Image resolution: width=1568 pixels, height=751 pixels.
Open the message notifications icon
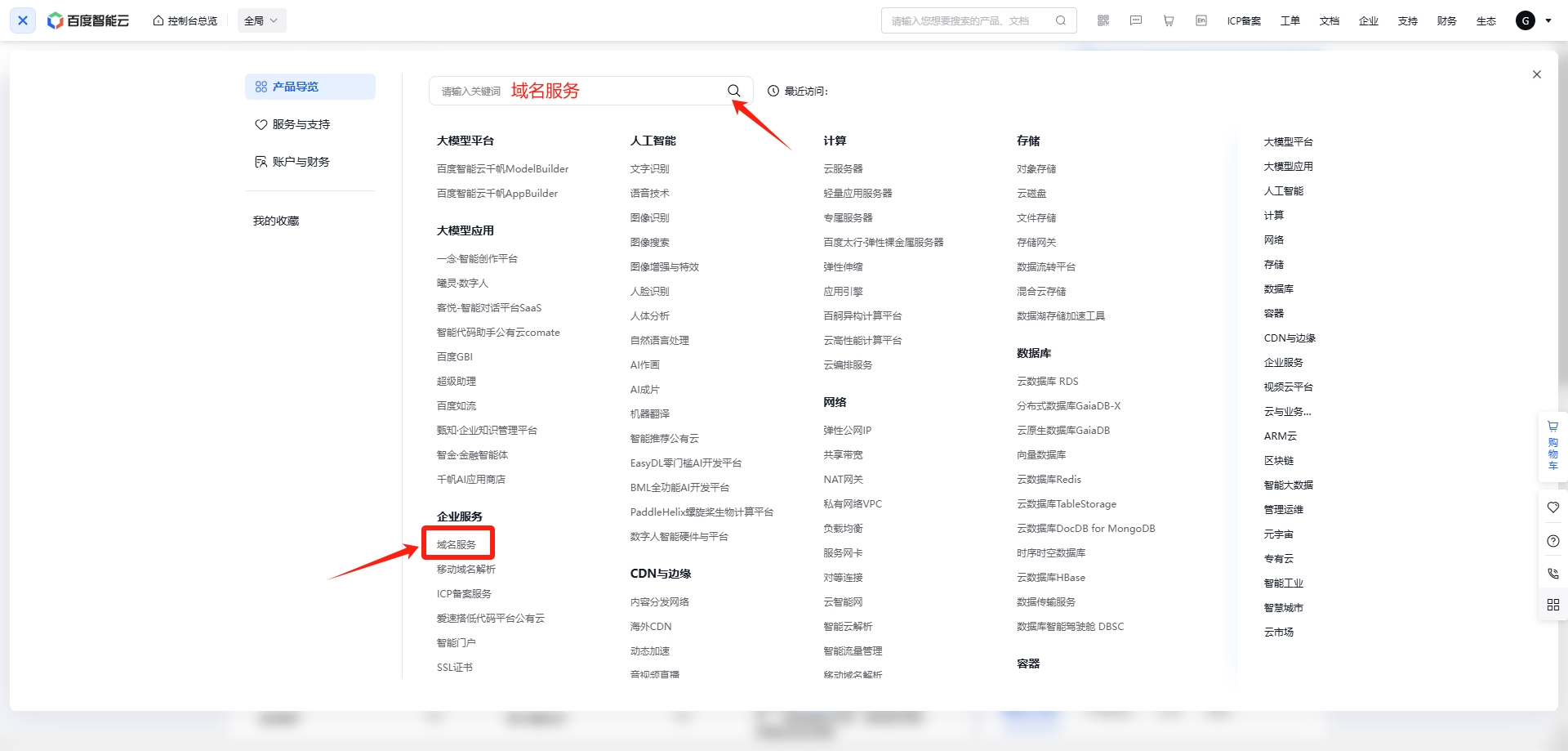point(1136,20)
